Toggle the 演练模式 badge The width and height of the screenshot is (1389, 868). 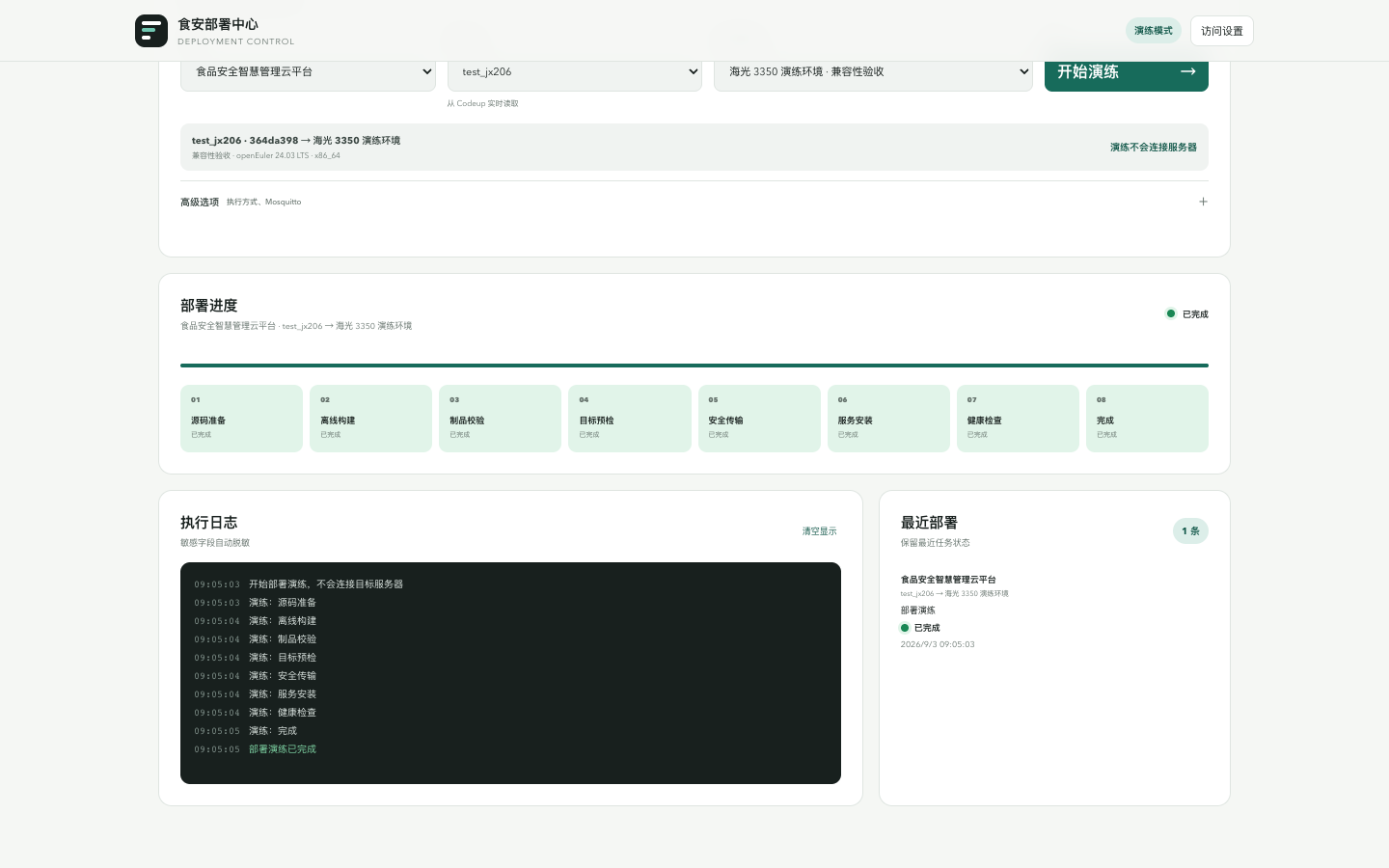[x=1154, y=31]
